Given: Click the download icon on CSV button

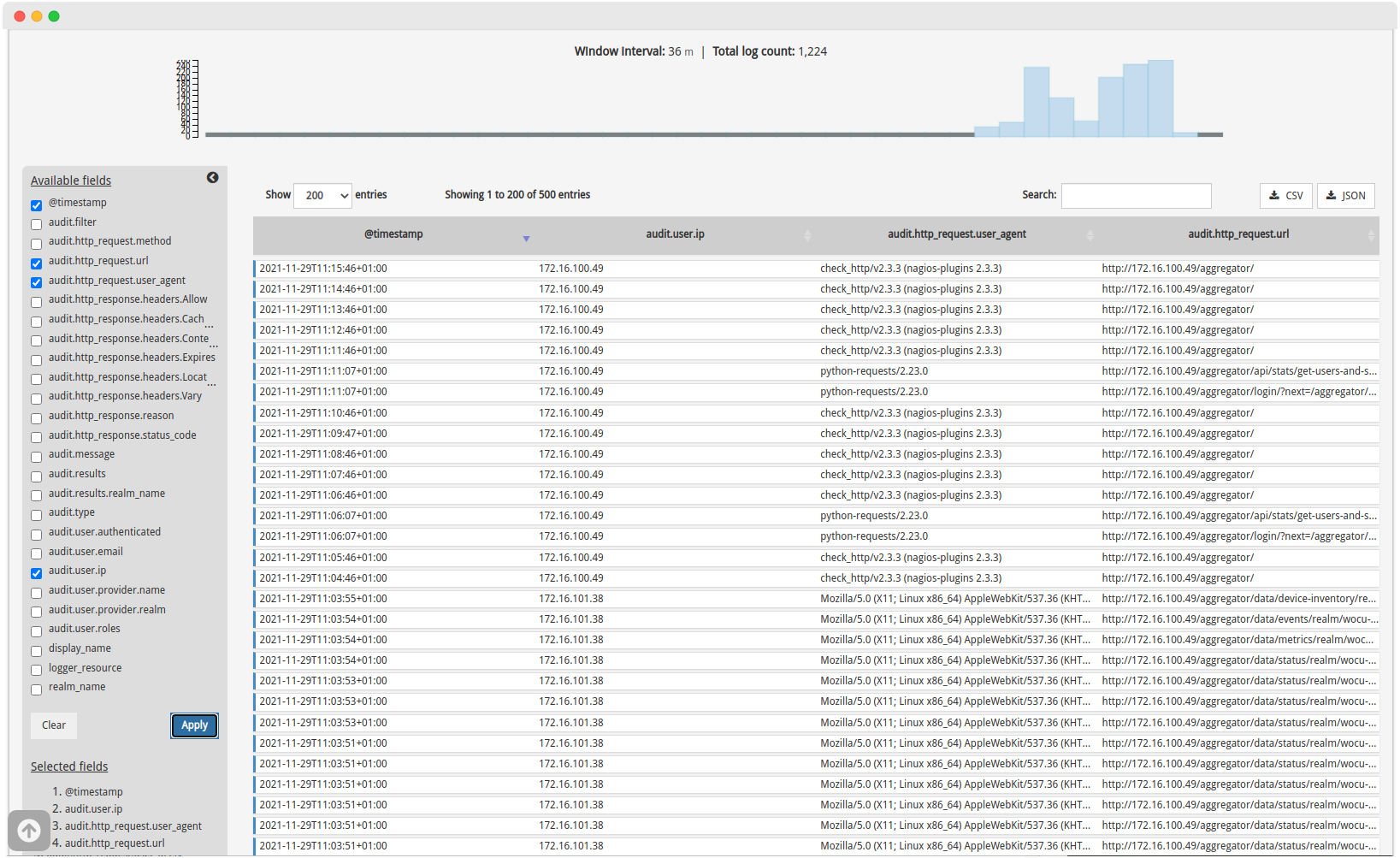Looking at the screenshot, I should tap(1274, 195).
